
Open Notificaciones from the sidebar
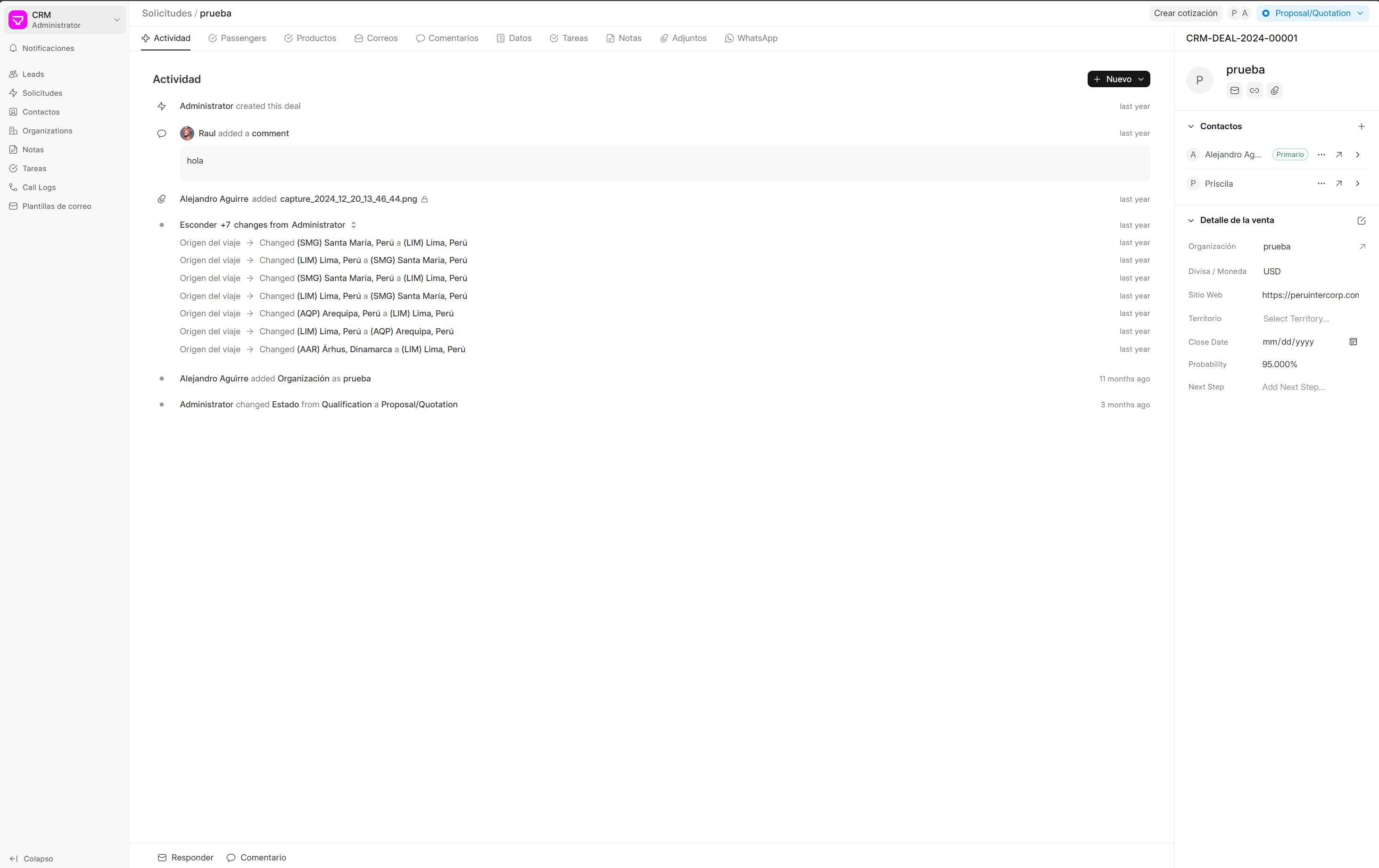coord(48,48)
